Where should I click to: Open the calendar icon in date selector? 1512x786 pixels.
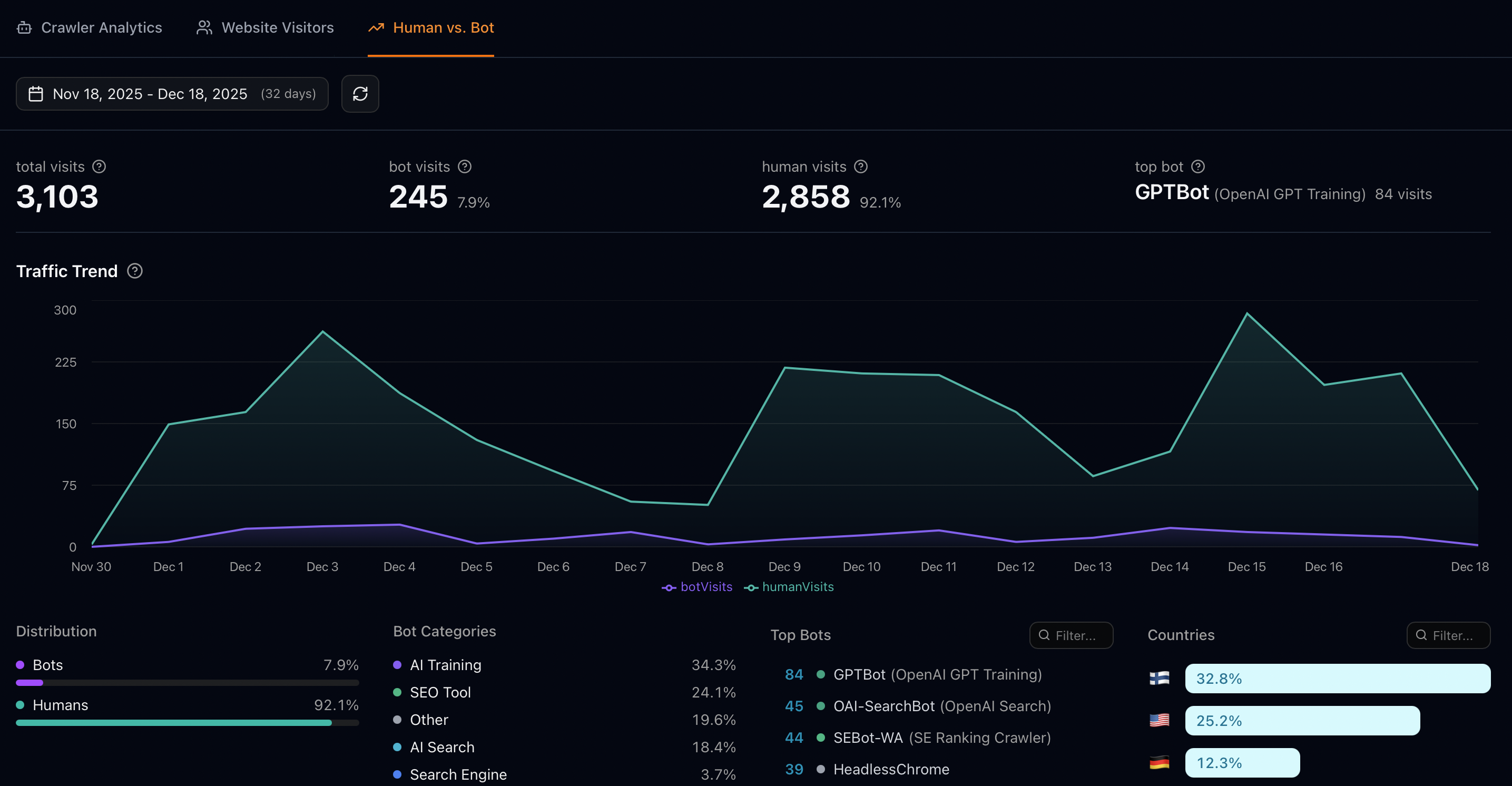pos(35,94)
